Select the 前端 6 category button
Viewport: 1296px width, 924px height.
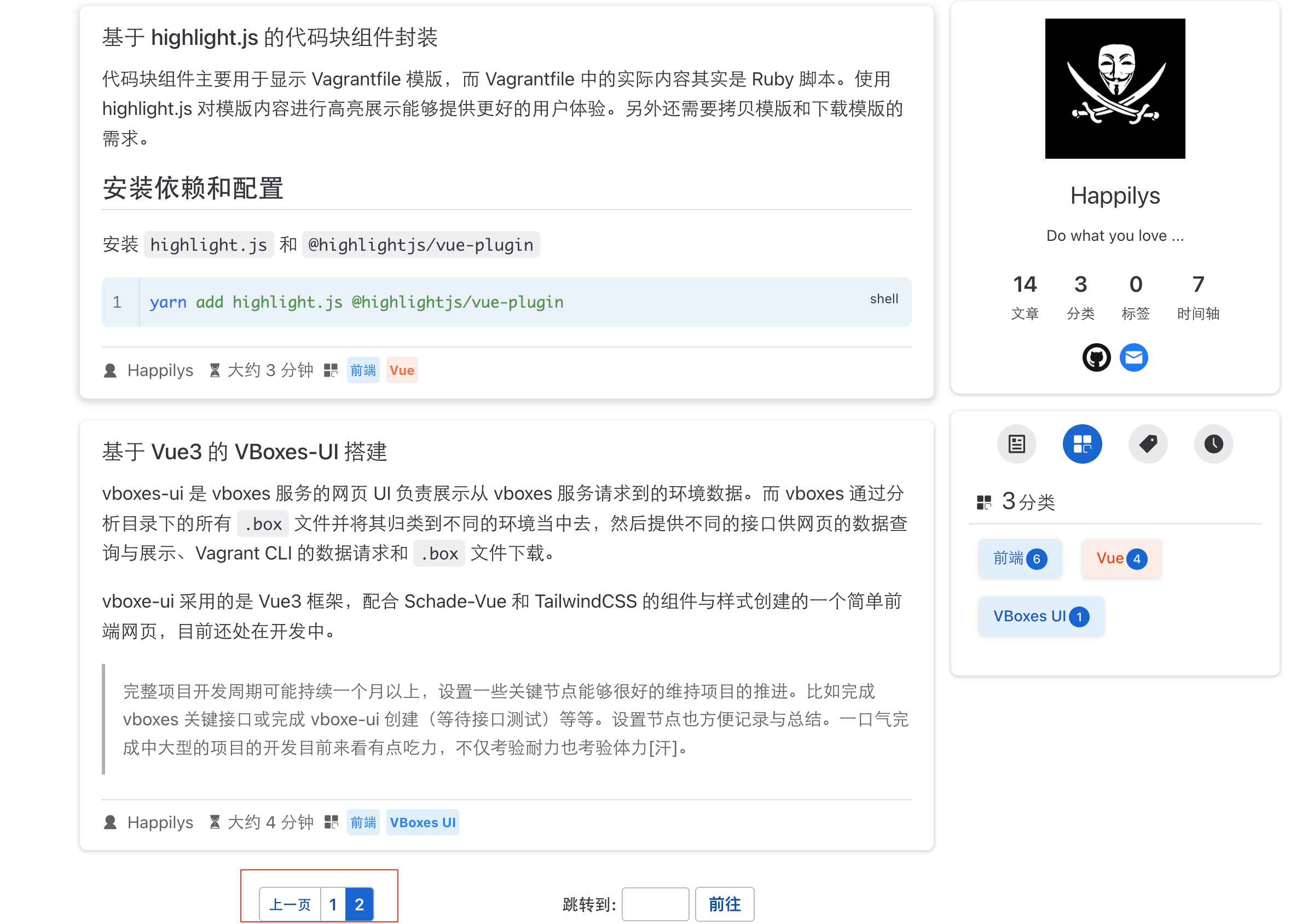(1020, 558)
